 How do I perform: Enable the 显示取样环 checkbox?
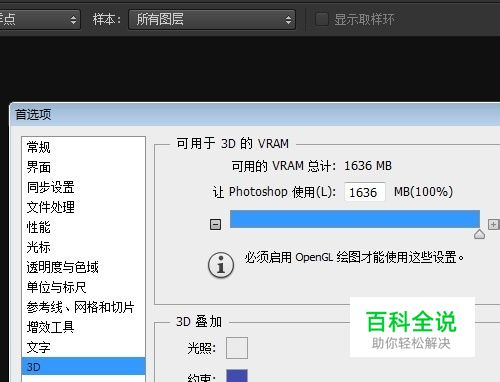(322, 19)
